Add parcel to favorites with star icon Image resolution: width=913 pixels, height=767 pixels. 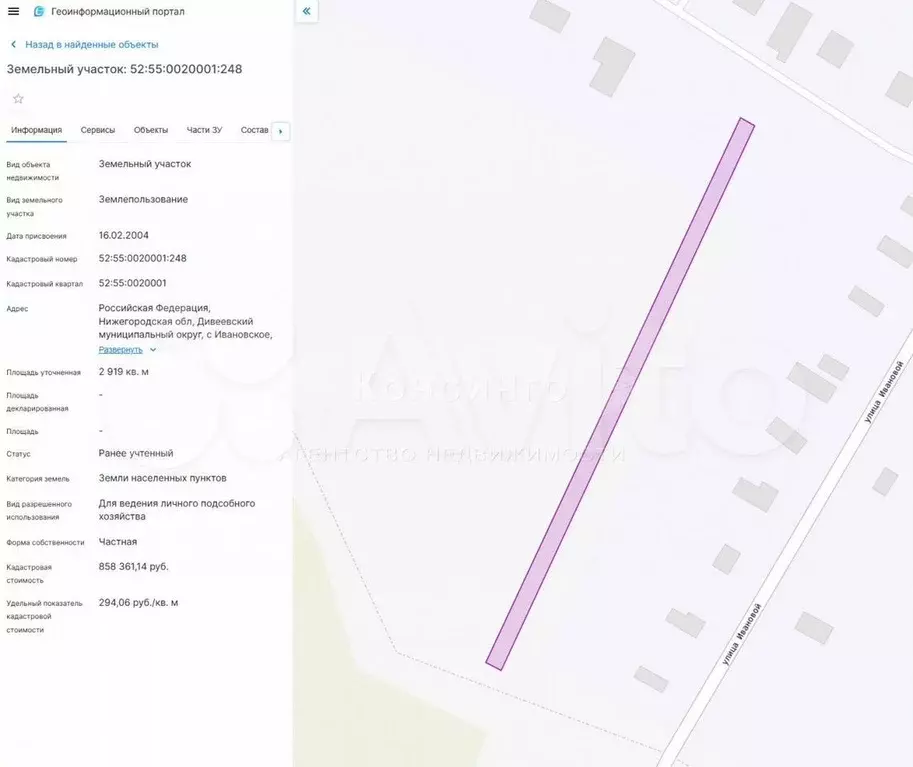point(18,98)
